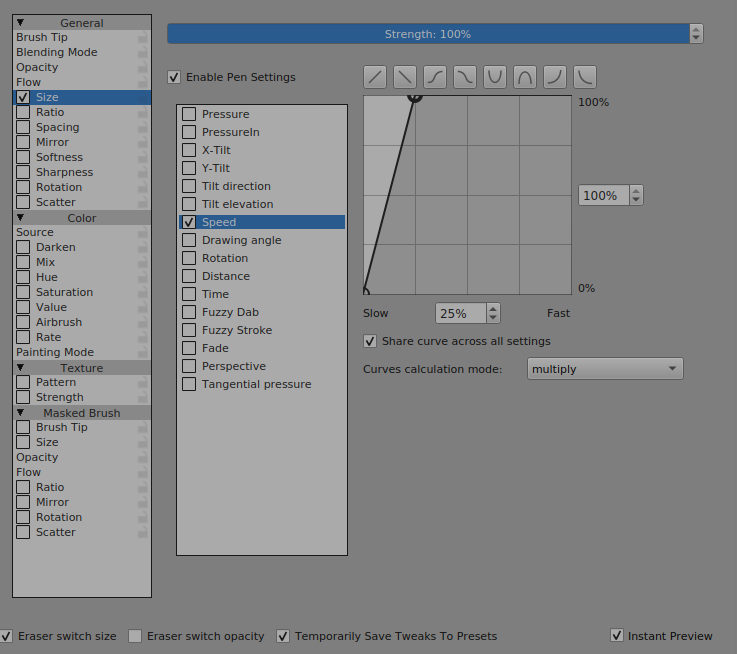Image resolution: width=737 pixels, height=654 pixels.
Task: Pick the J-shaped curve preset
Action: click(555, 77)
